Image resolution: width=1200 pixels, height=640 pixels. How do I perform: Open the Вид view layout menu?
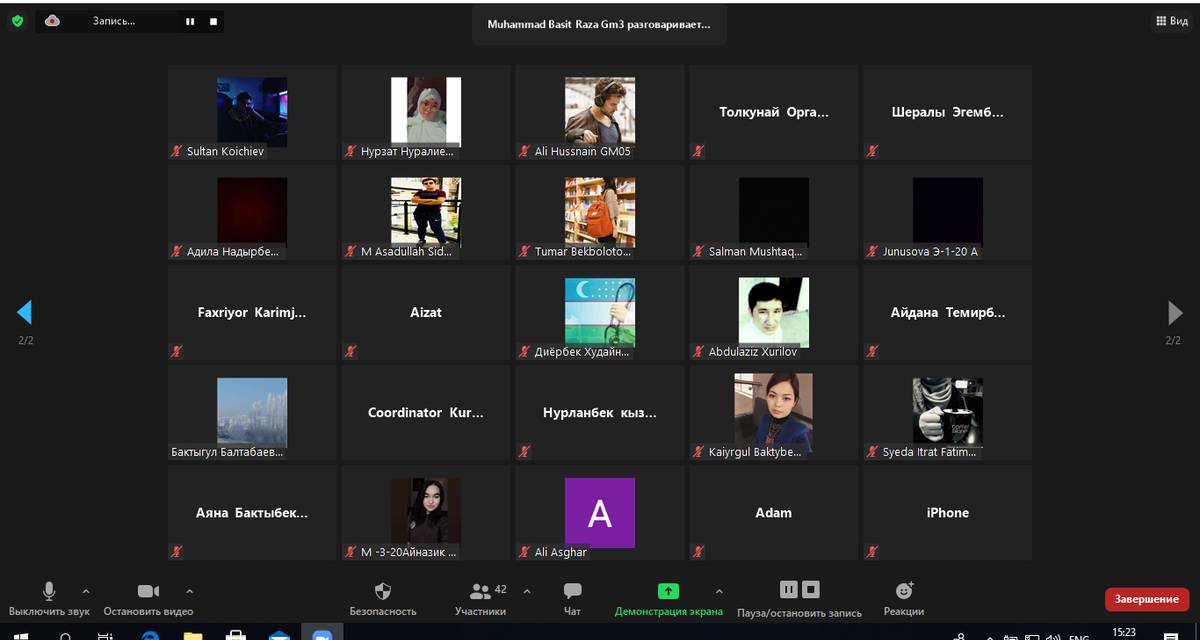[1171, 21]
